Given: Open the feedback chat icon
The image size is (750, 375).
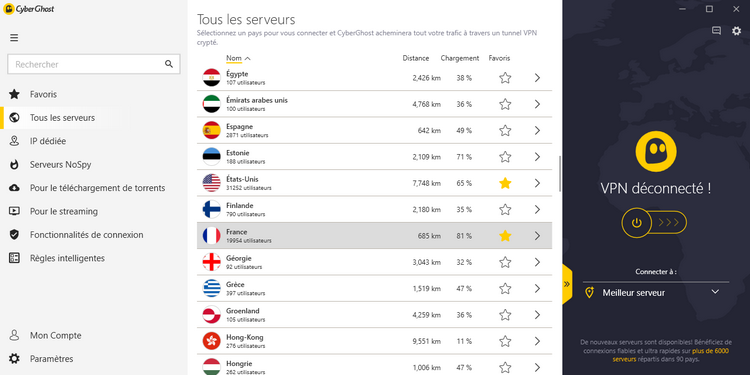Looking at the screenshot, I should [x=716, y=31].
